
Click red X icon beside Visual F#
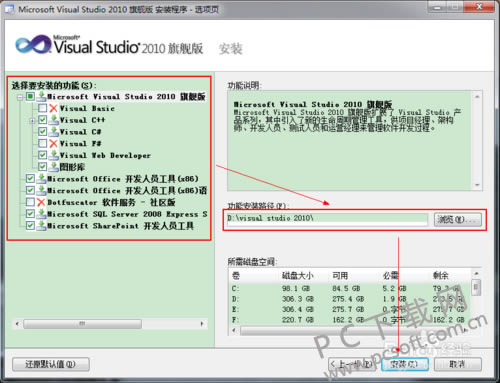tap(53, 143)
